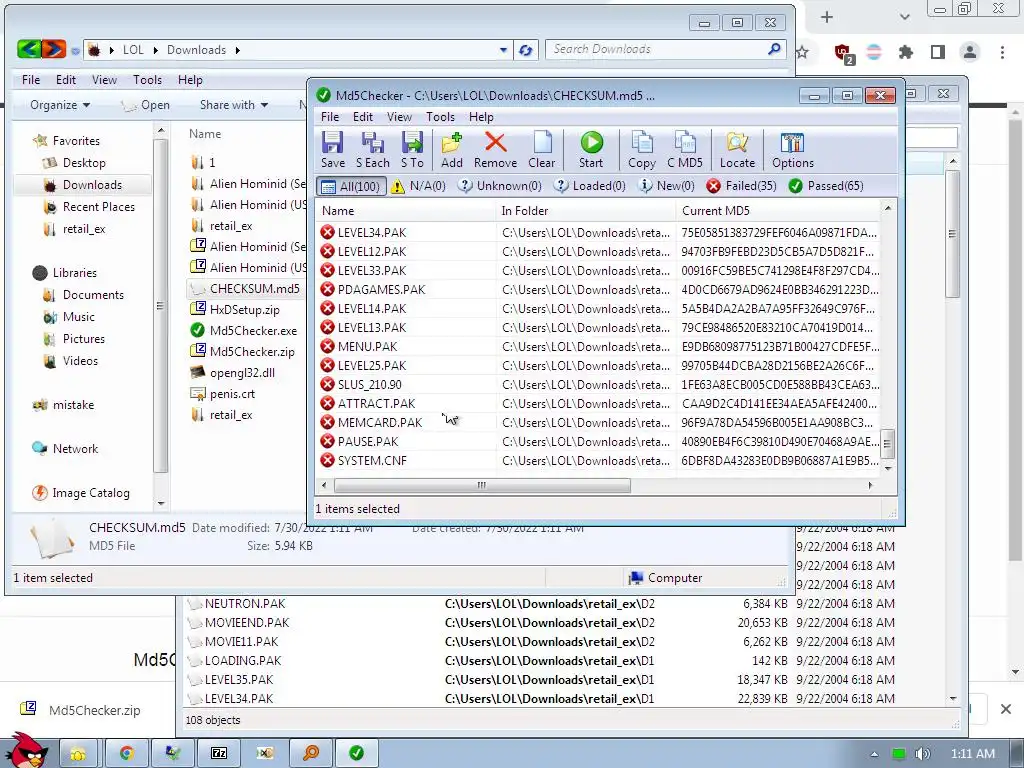Click the Save icon in Md5Checker toolbar
The height and width of the screenshot is (768, 1024).
332,150
